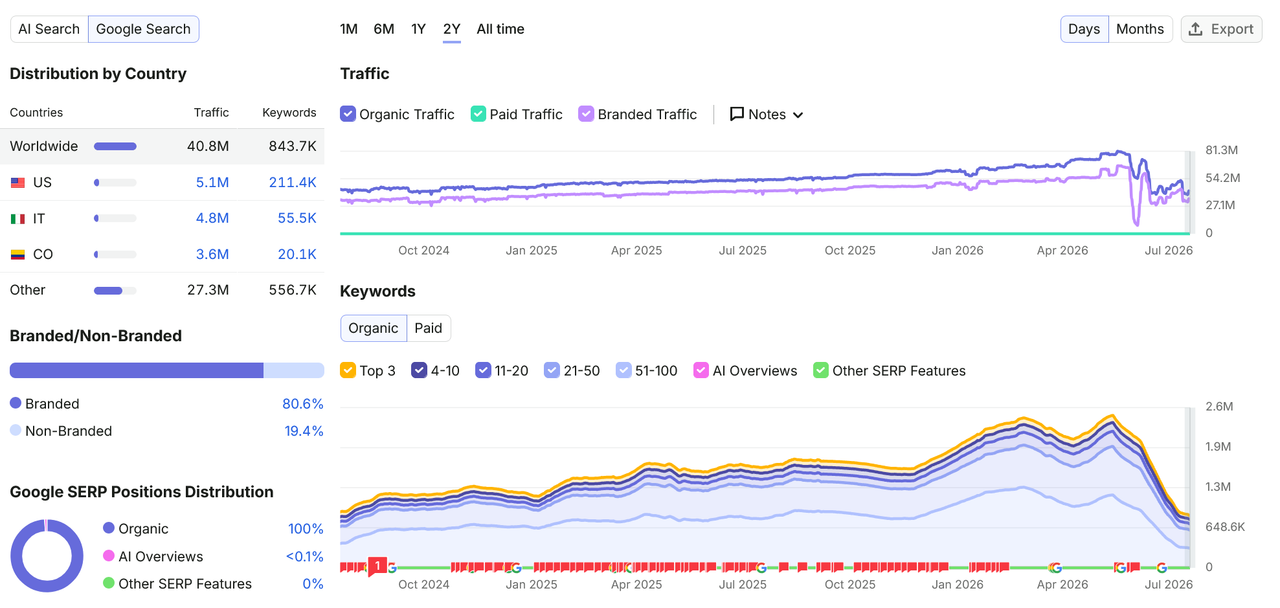Select the Google Search tab
This screenshot has width=1280, height=608.
pos(143,29)
